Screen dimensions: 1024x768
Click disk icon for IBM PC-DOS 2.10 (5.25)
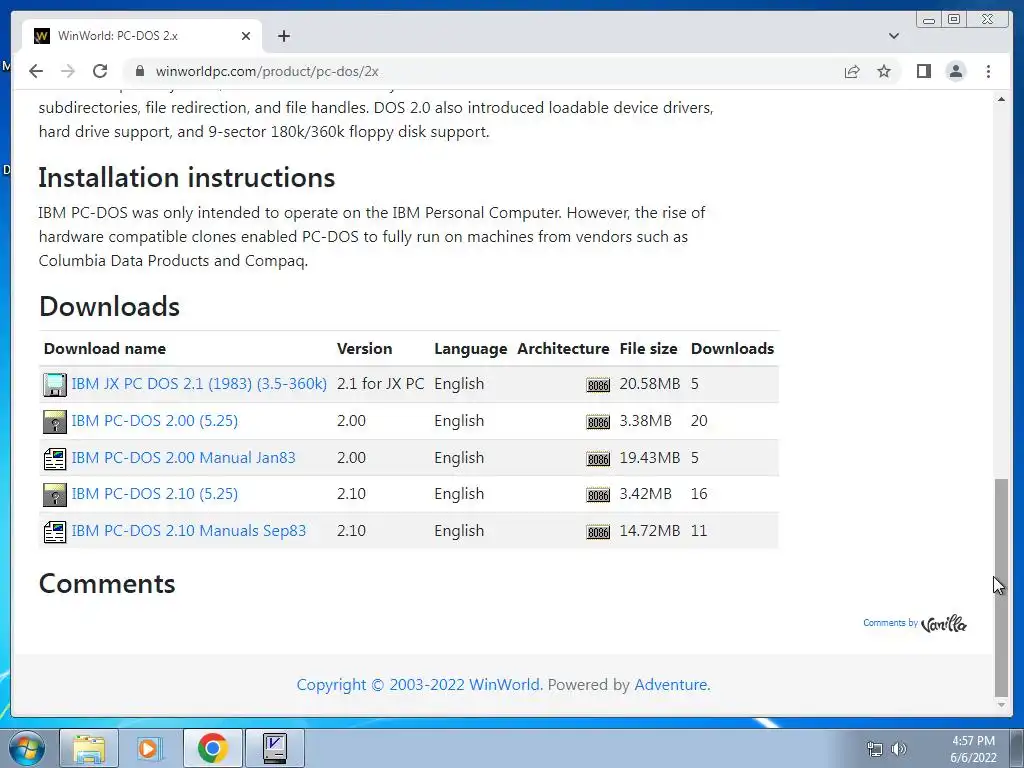(55, 495)
